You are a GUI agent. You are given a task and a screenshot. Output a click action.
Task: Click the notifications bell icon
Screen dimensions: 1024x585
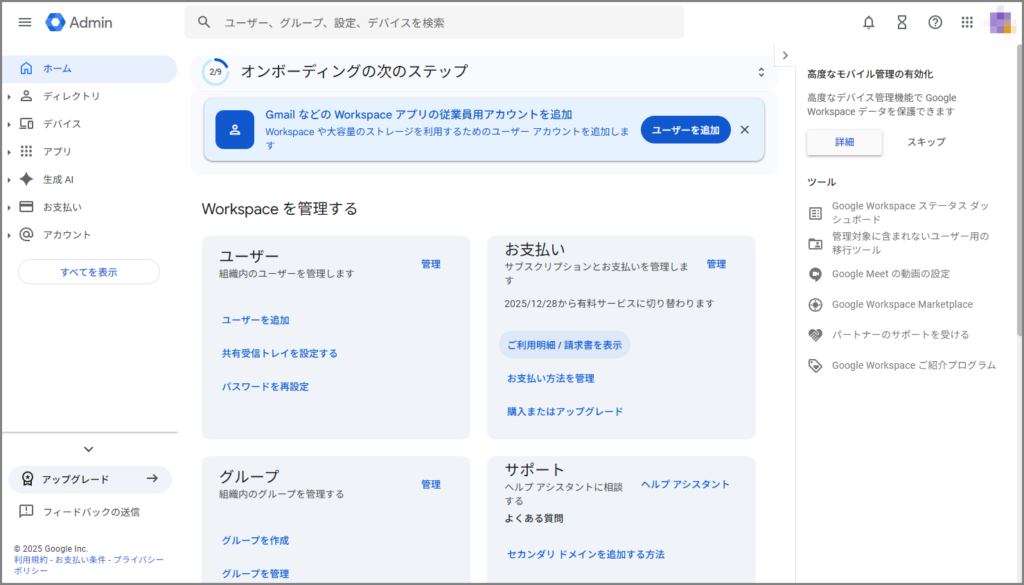click(868, 22)
